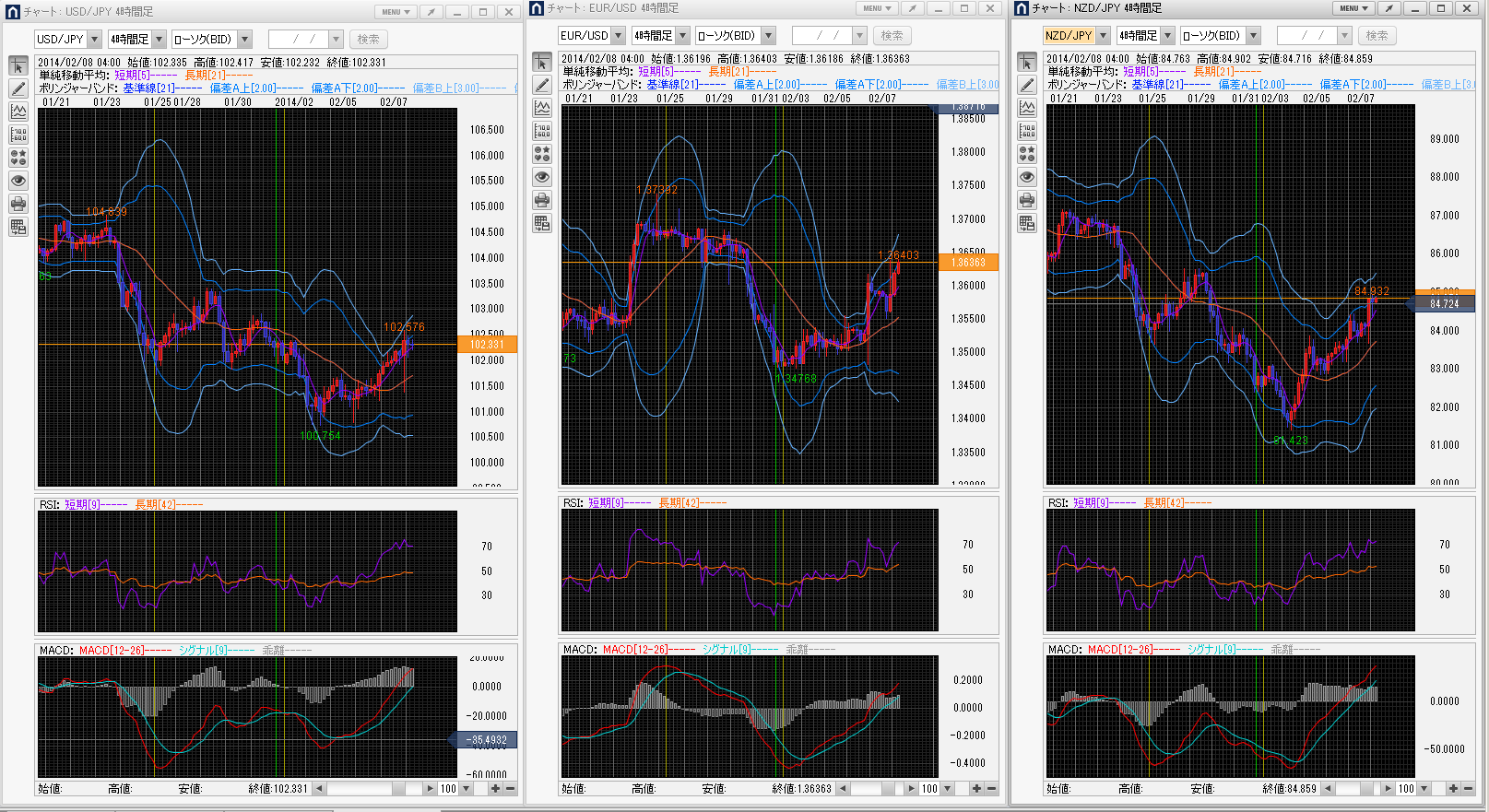Zoom in with plus button on USD/JPY chart
Viewport: 1489px width, 812px height.
pos(495,789)
